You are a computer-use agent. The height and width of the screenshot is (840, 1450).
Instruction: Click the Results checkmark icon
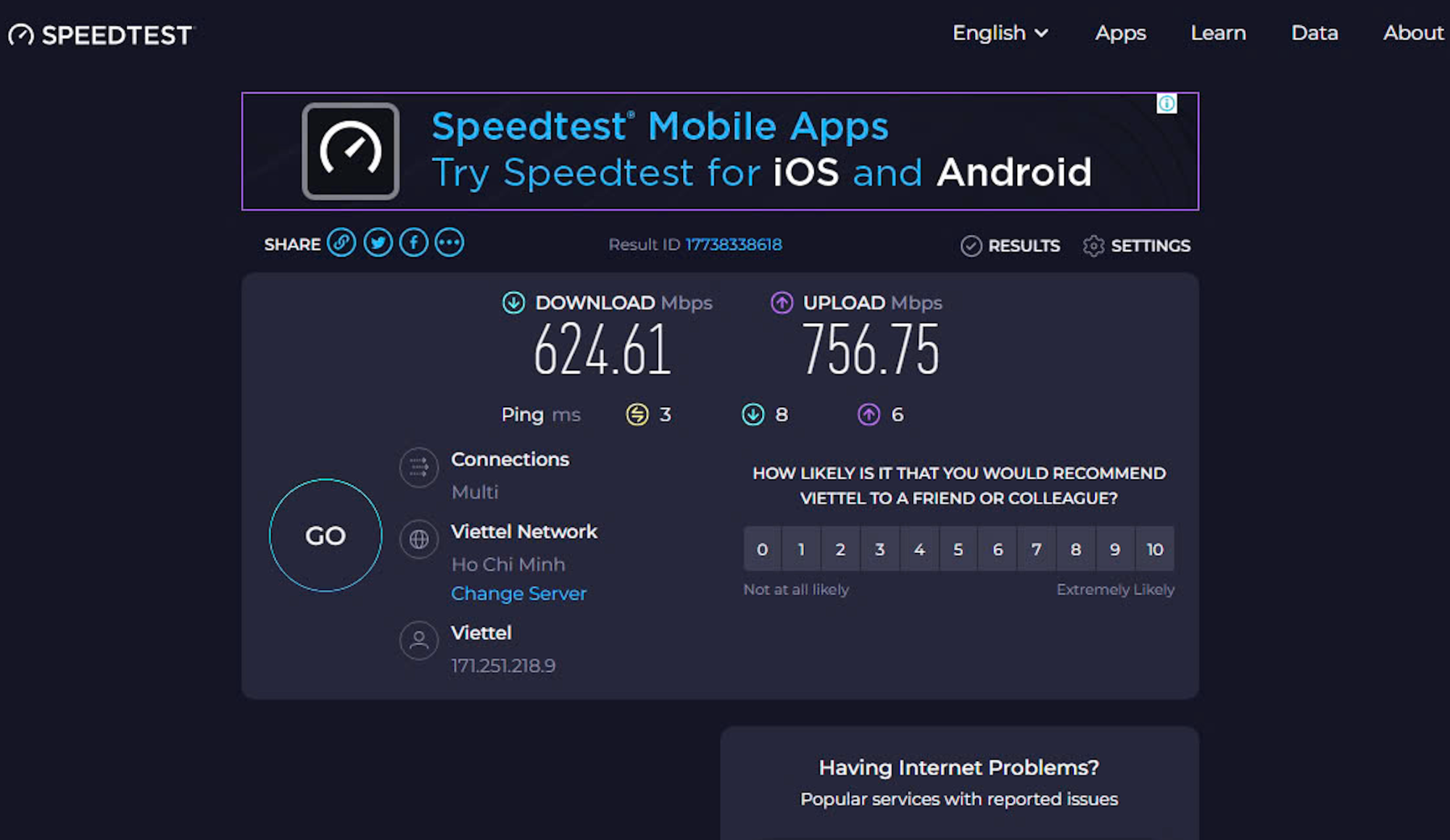tap(971, 246)
